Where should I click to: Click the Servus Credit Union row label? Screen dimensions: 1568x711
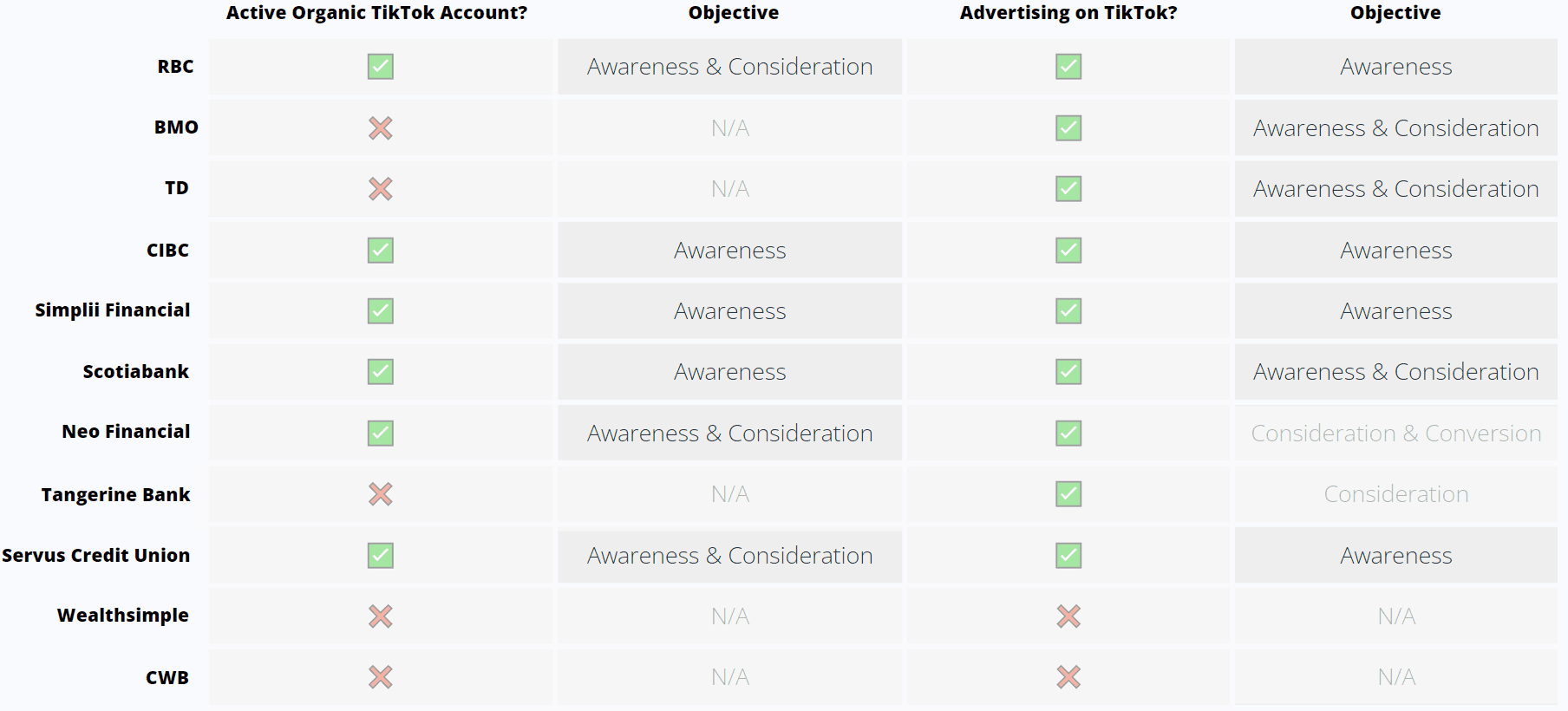click(x=96, y=556)
